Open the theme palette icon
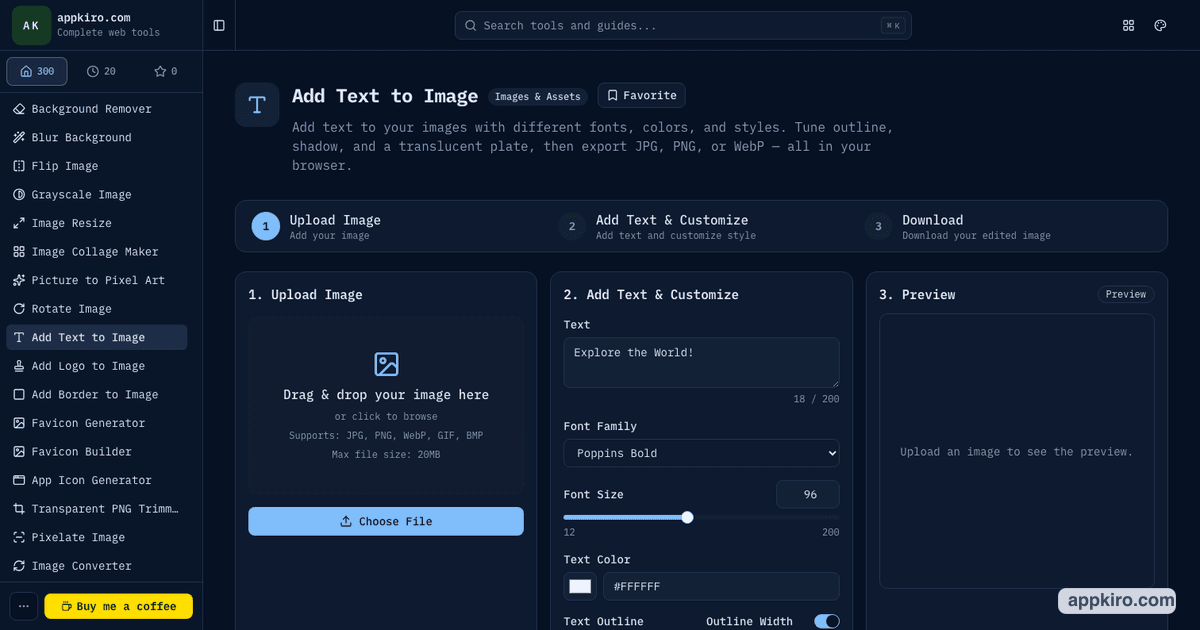Viewport: 1200px width, 630px height. tap(1160, 25)
